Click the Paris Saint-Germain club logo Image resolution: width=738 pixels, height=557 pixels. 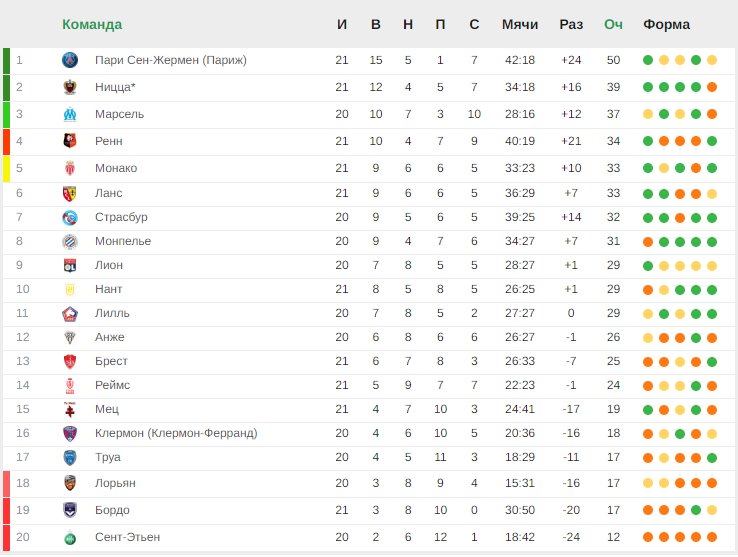pos(70,60)
